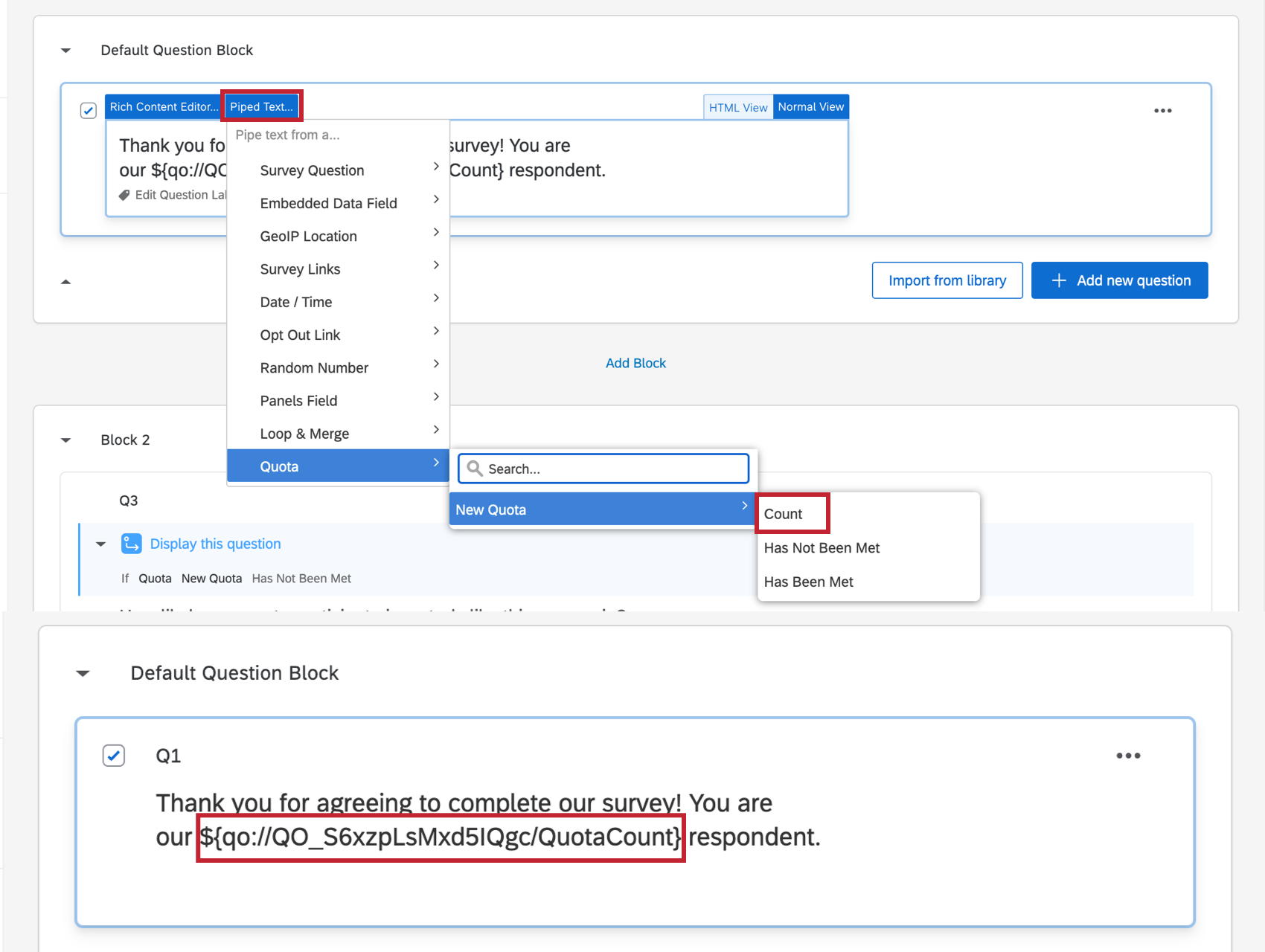Open the ellipsis menu on the top question
Screen dimensions: 1265x952
[1163, 110]
